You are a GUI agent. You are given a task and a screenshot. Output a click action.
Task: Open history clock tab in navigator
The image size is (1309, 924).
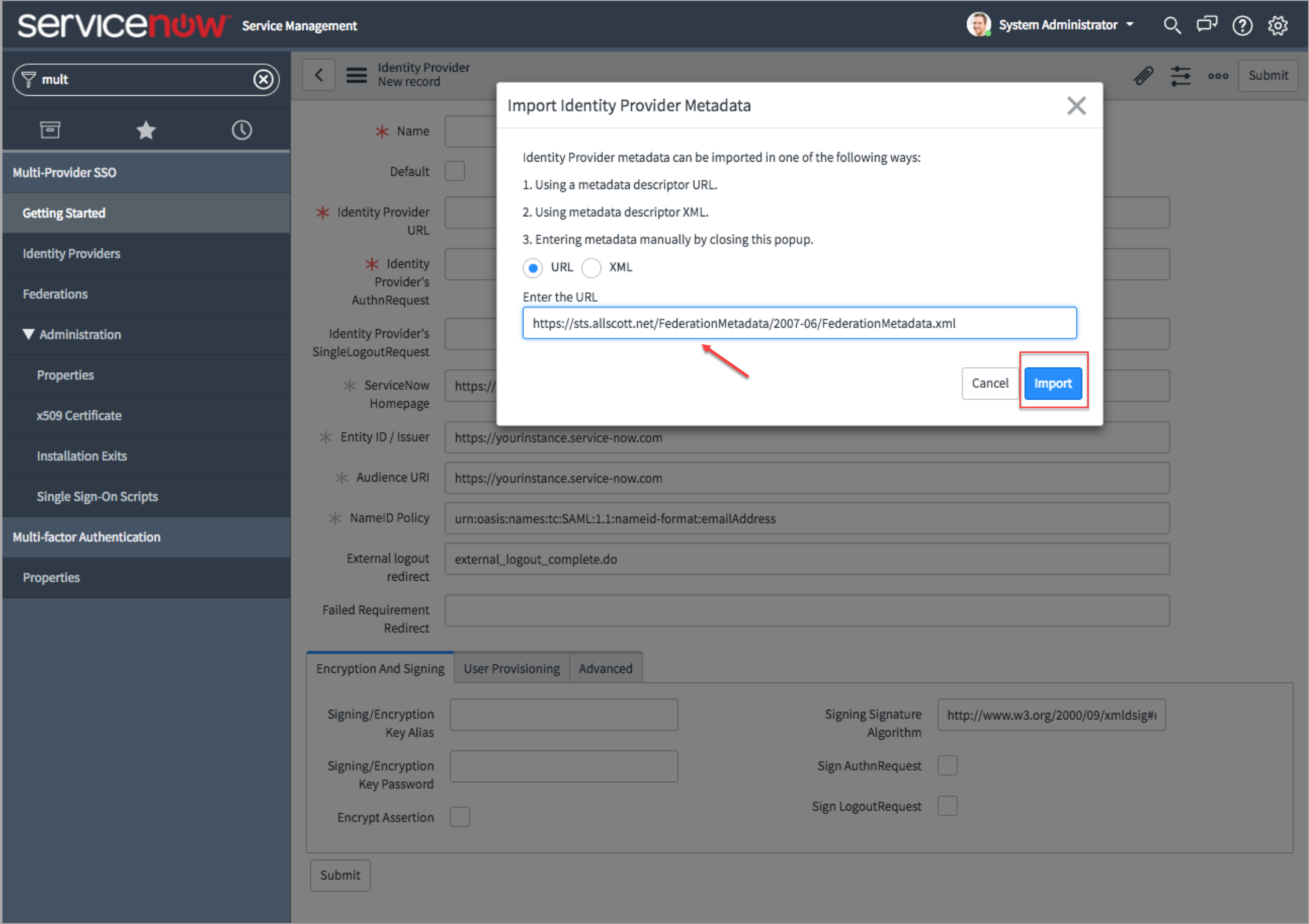(x=242, y=131)
